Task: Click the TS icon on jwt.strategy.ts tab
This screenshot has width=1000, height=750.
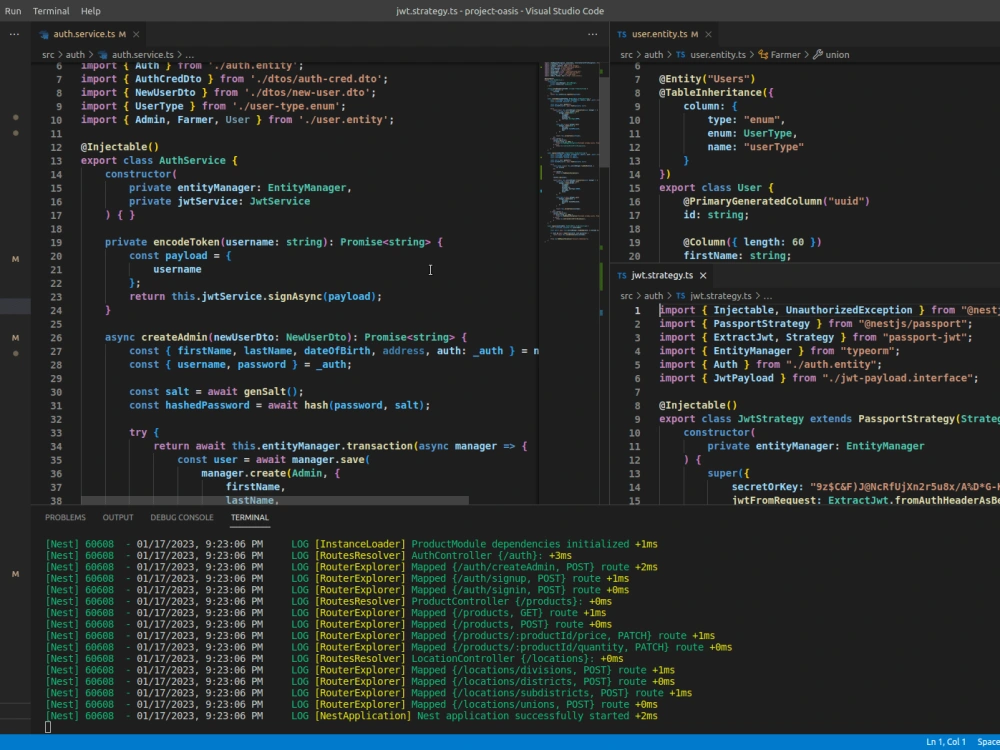Action: [622, 276]
